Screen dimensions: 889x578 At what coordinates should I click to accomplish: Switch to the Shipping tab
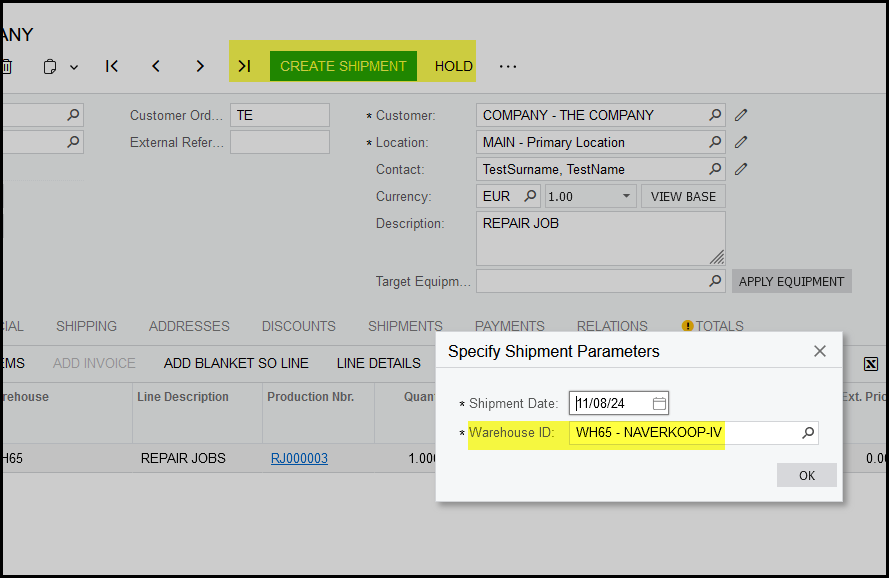click(86, 326)
